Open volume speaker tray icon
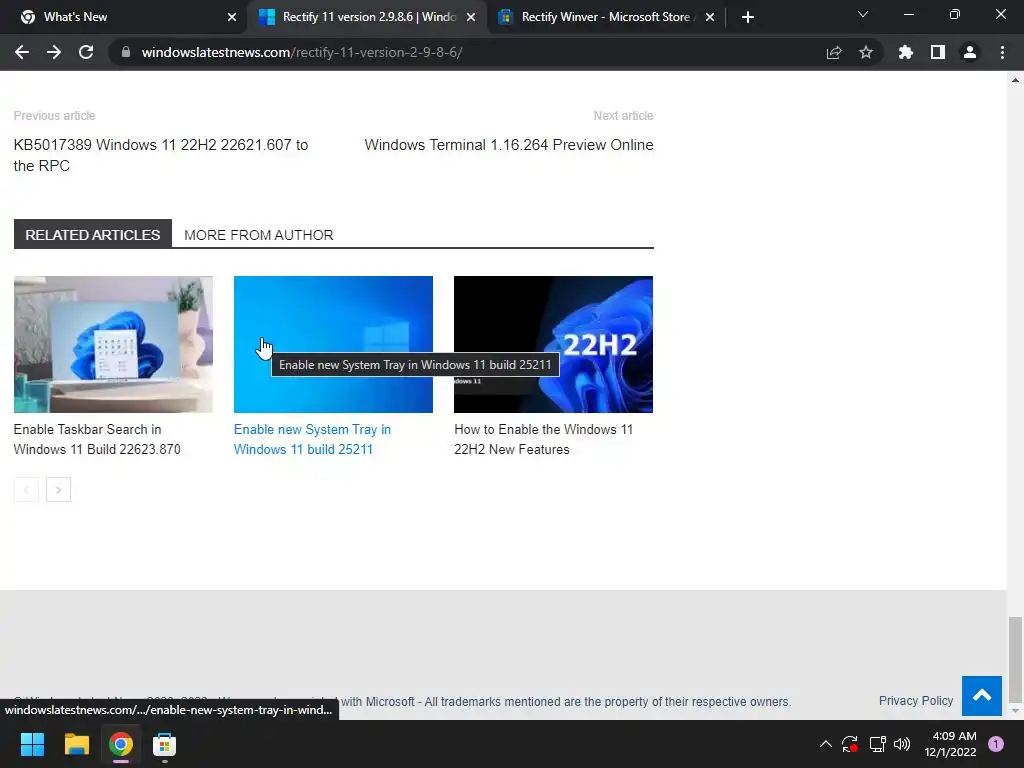This screenshot has width=1024, height=768. [x=902, y=744]
